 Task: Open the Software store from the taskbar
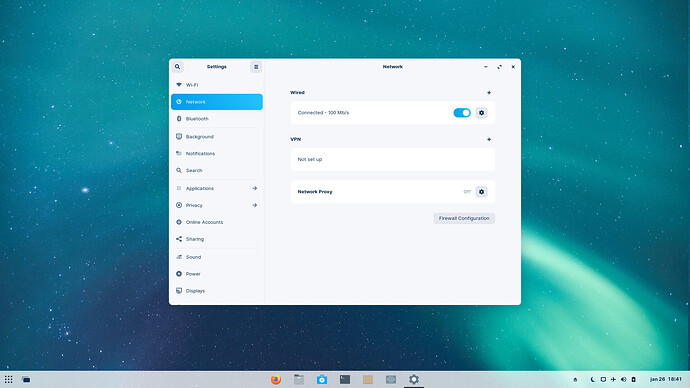click(x=322, y=379)
